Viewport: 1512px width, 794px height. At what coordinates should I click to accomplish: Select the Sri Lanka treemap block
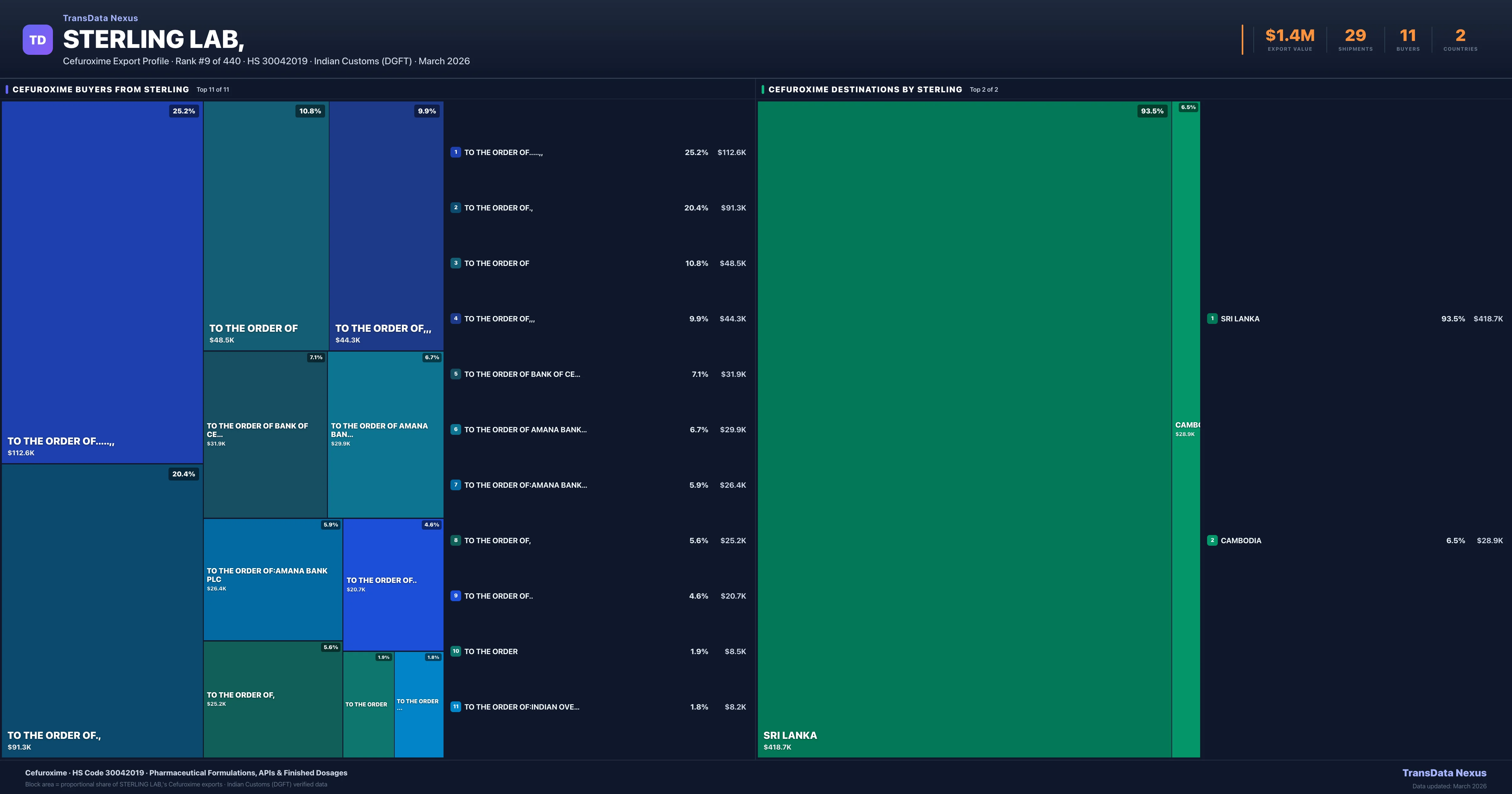tap(964, 429)
